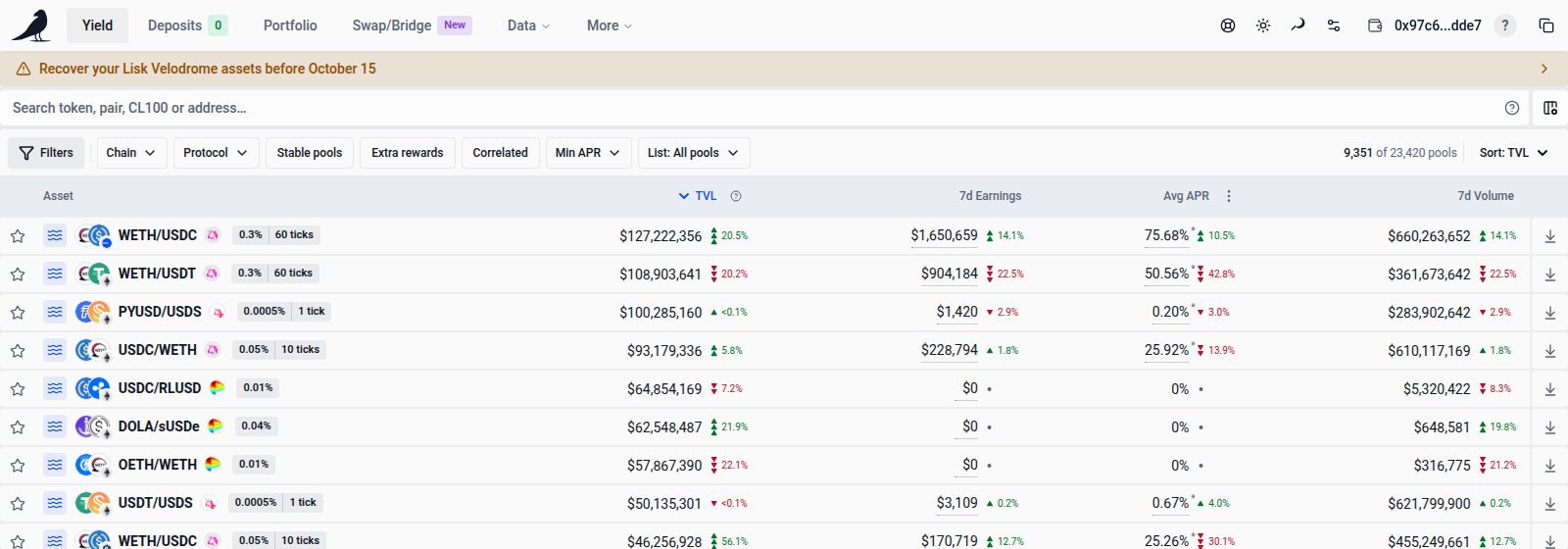Open the Protocol dropdown filter
Image resolution: width=1568 pixels, height=549 pixels.
coord(217,153)
